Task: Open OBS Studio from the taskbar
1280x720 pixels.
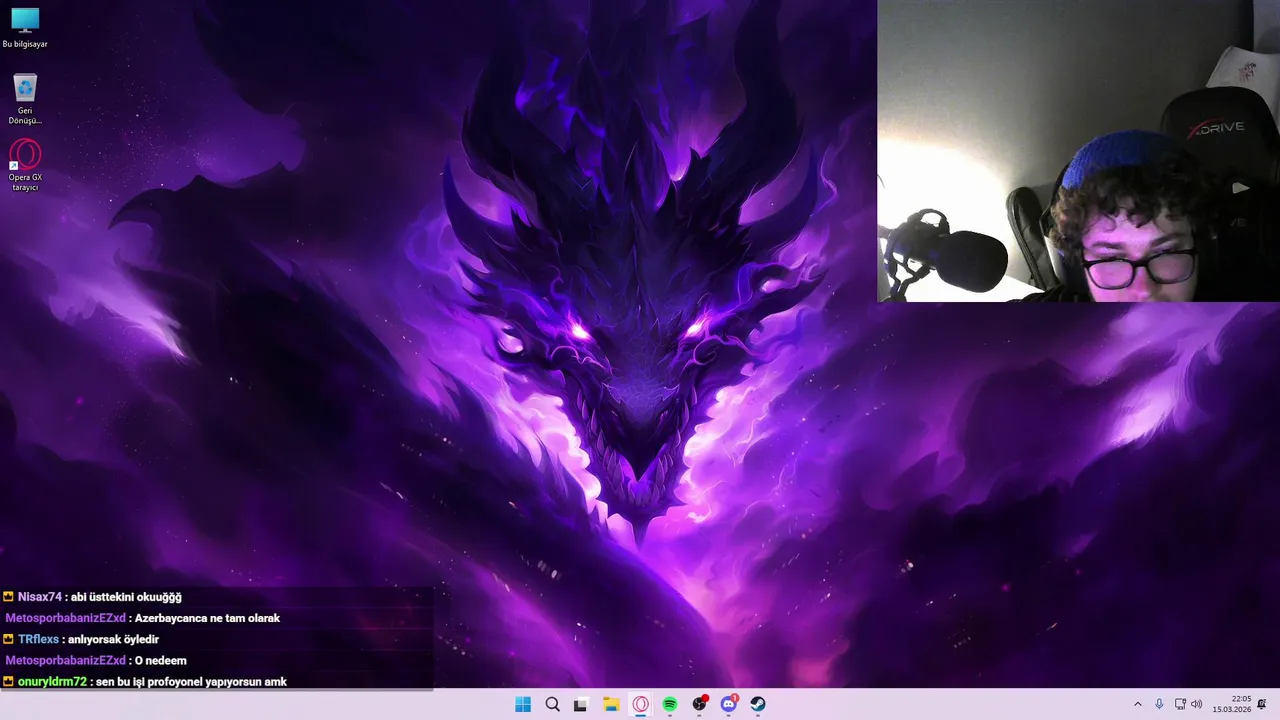Action: (700, 704)
